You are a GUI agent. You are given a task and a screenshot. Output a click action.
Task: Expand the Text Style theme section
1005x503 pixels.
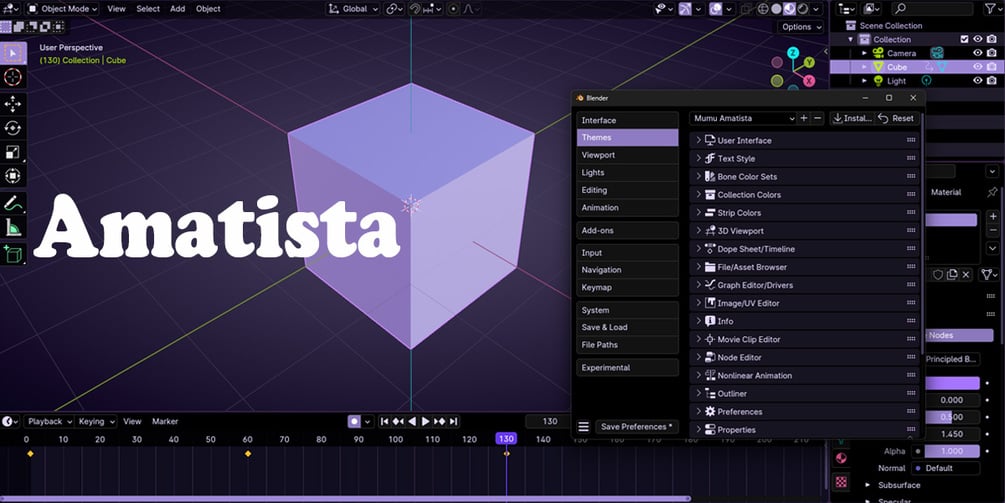tap(804, 158)
